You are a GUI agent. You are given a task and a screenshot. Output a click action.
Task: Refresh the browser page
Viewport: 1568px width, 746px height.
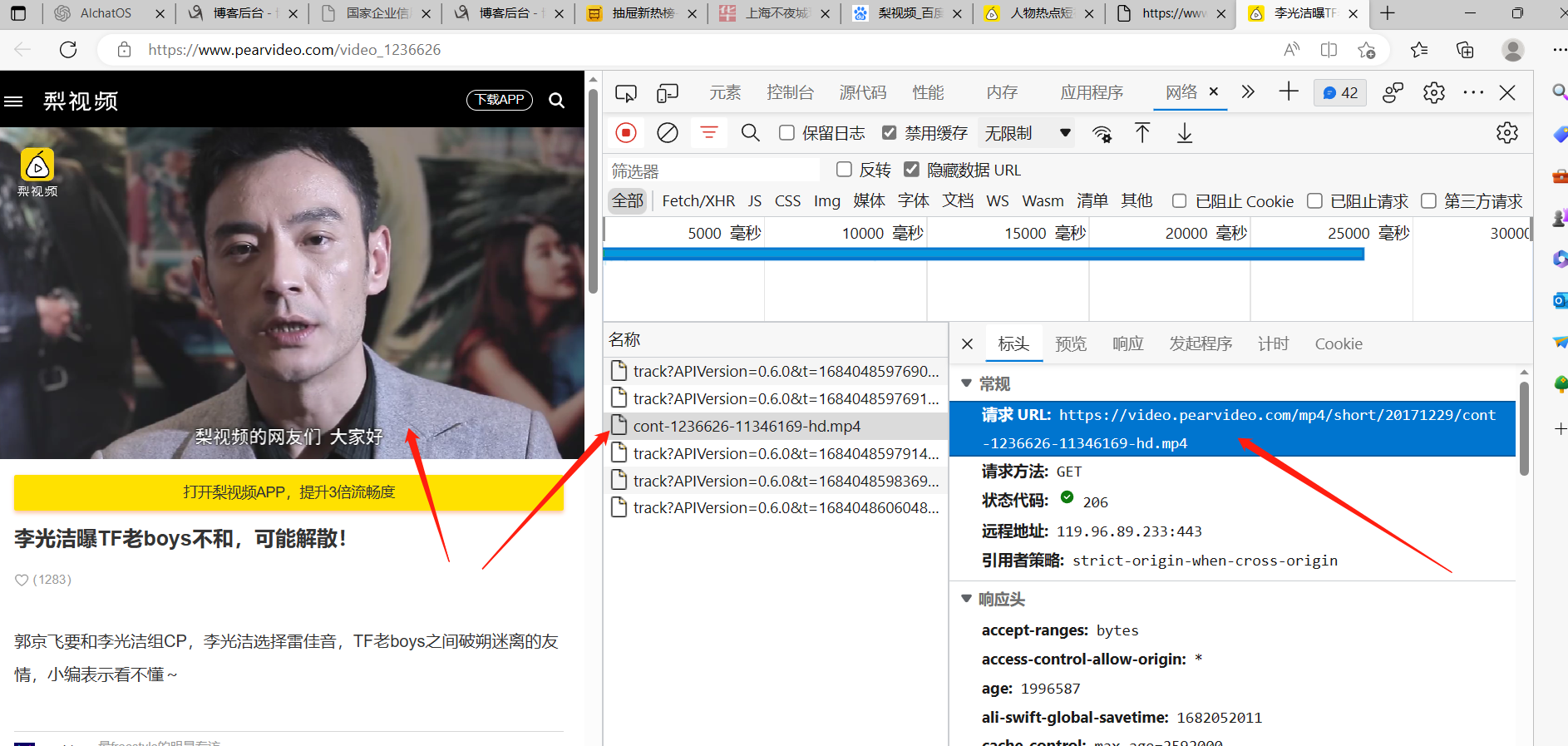[68, 50]
